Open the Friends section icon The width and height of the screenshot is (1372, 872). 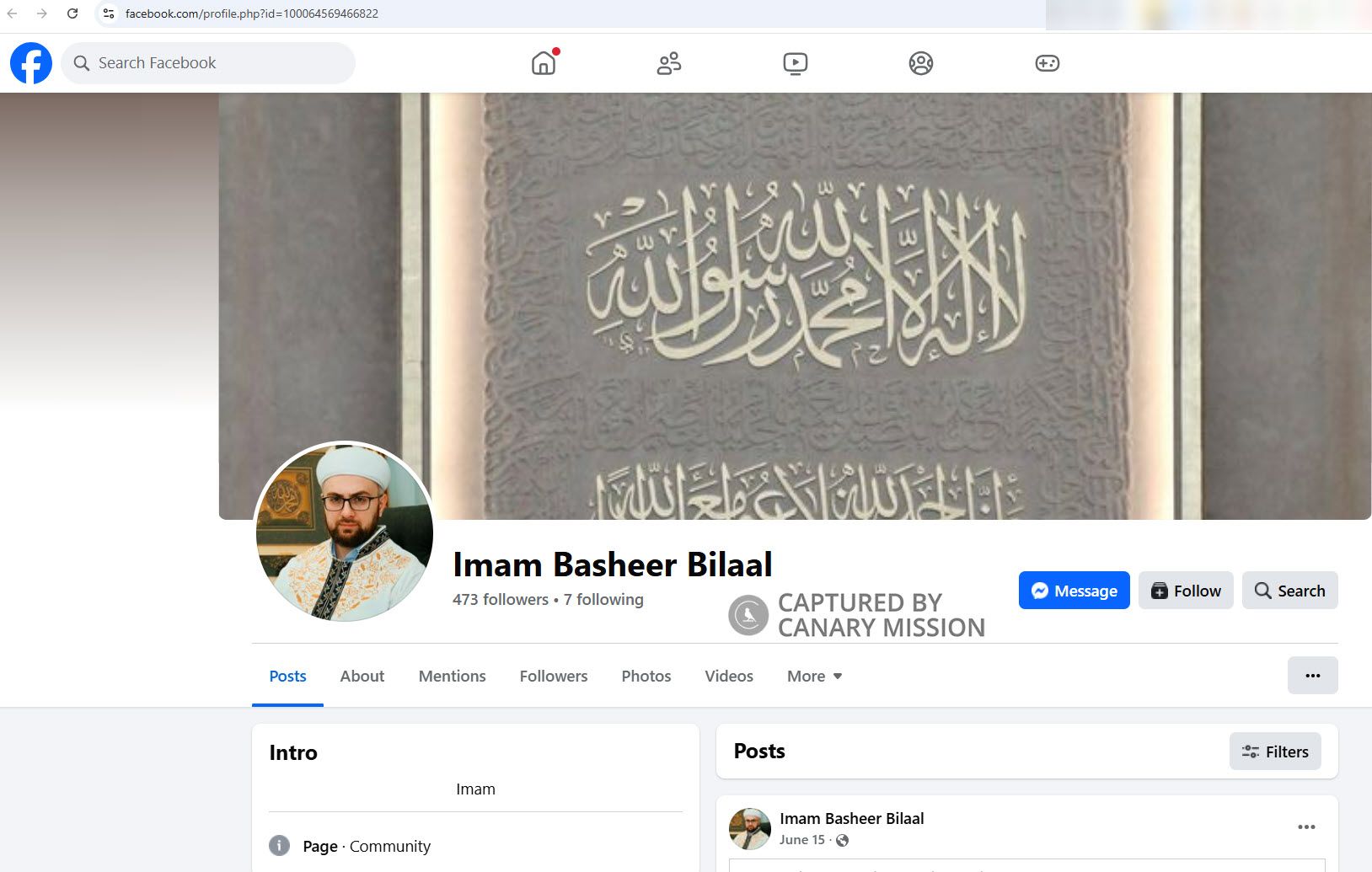tap(668, 62)
